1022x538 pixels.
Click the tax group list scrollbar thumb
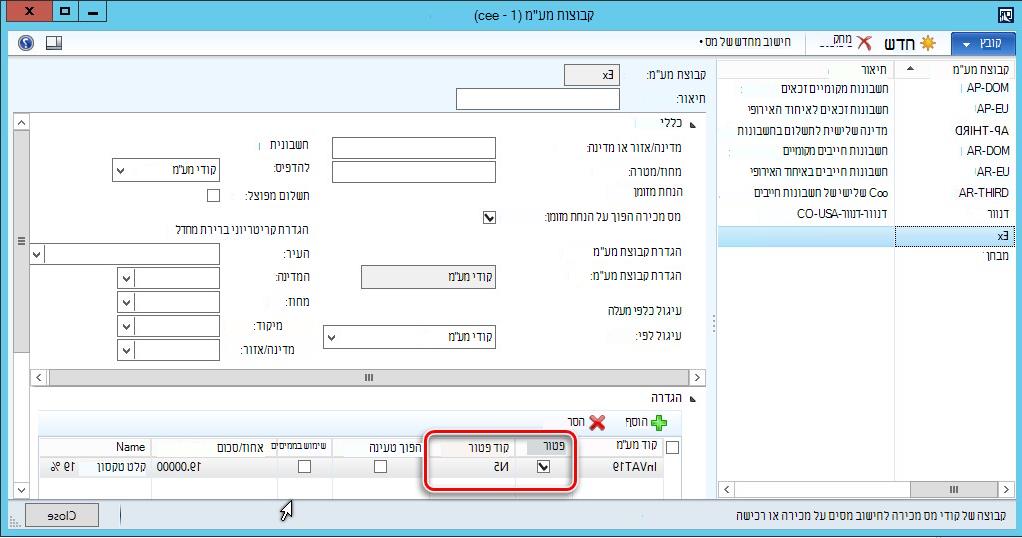coord(954,489)
